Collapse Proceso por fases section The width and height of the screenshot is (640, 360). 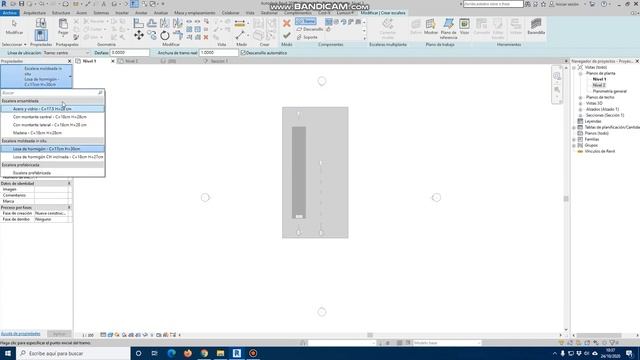[x=69, y=207]
